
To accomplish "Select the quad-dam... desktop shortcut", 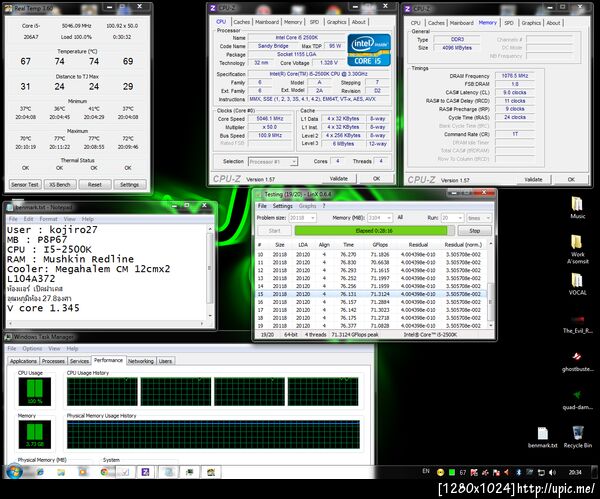I will tap(577, 400).
